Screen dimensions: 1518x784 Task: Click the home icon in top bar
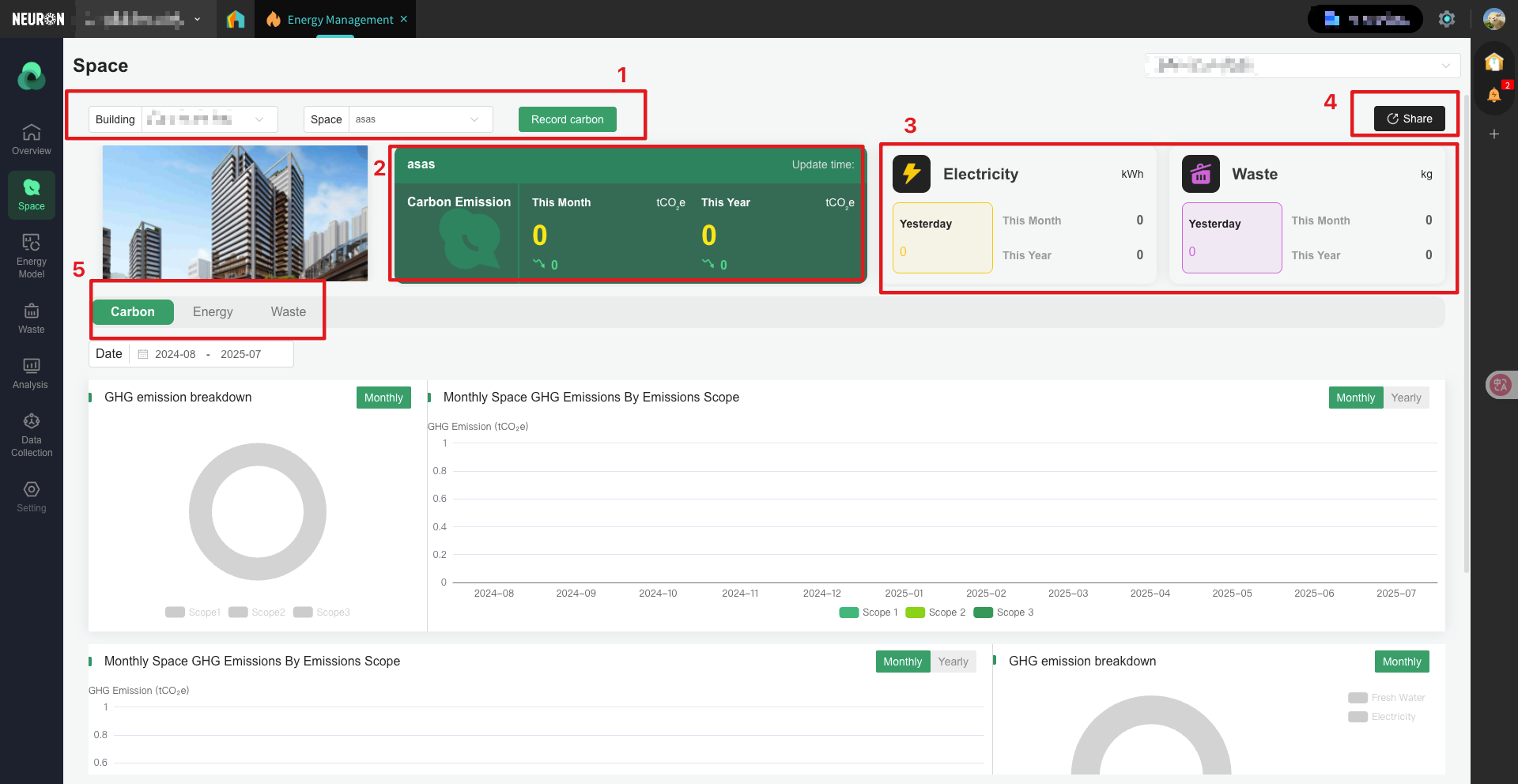click(236, 19)
